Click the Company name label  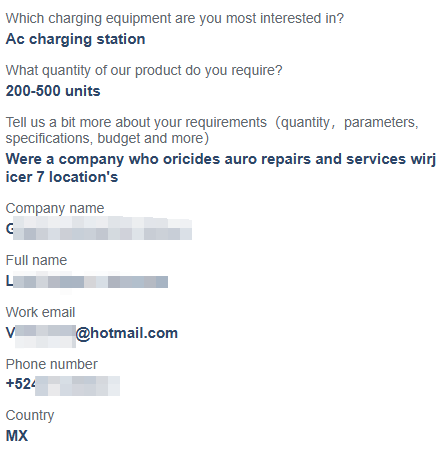[55, 208]
